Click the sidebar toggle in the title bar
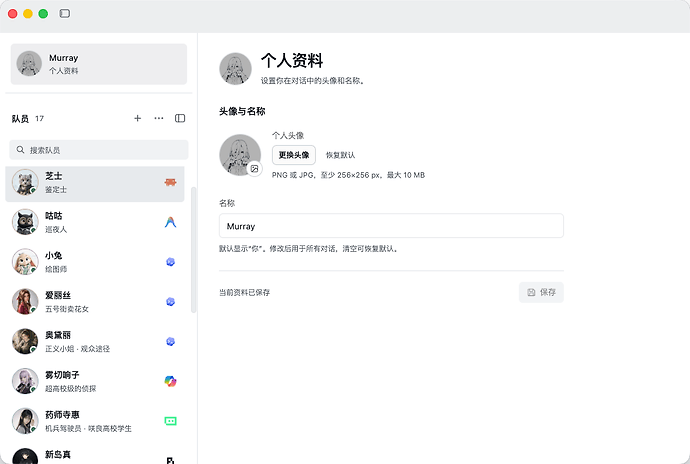This screenshot has height=464, width=690. tap(65, 14)
